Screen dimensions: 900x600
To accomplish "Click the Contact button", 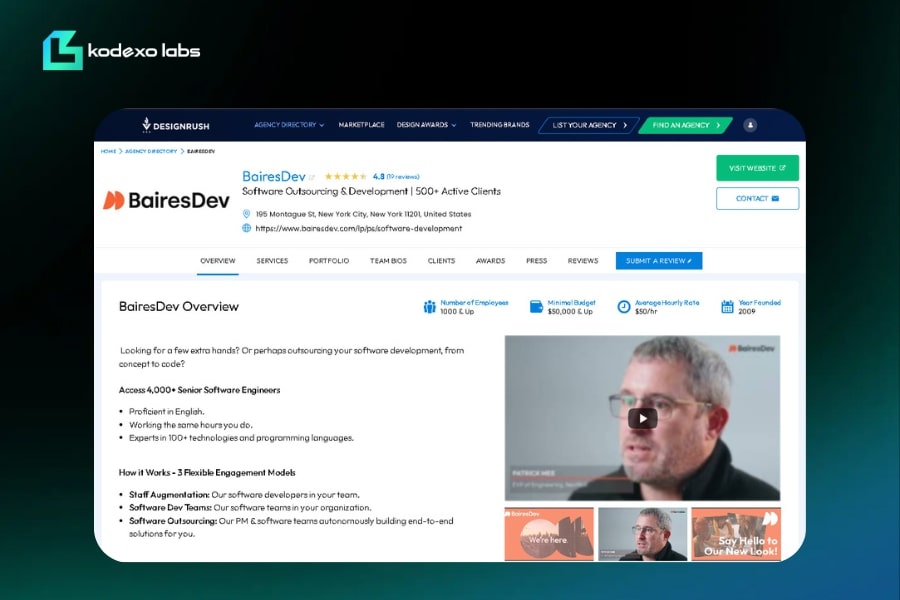I will (x=757, y=199).
